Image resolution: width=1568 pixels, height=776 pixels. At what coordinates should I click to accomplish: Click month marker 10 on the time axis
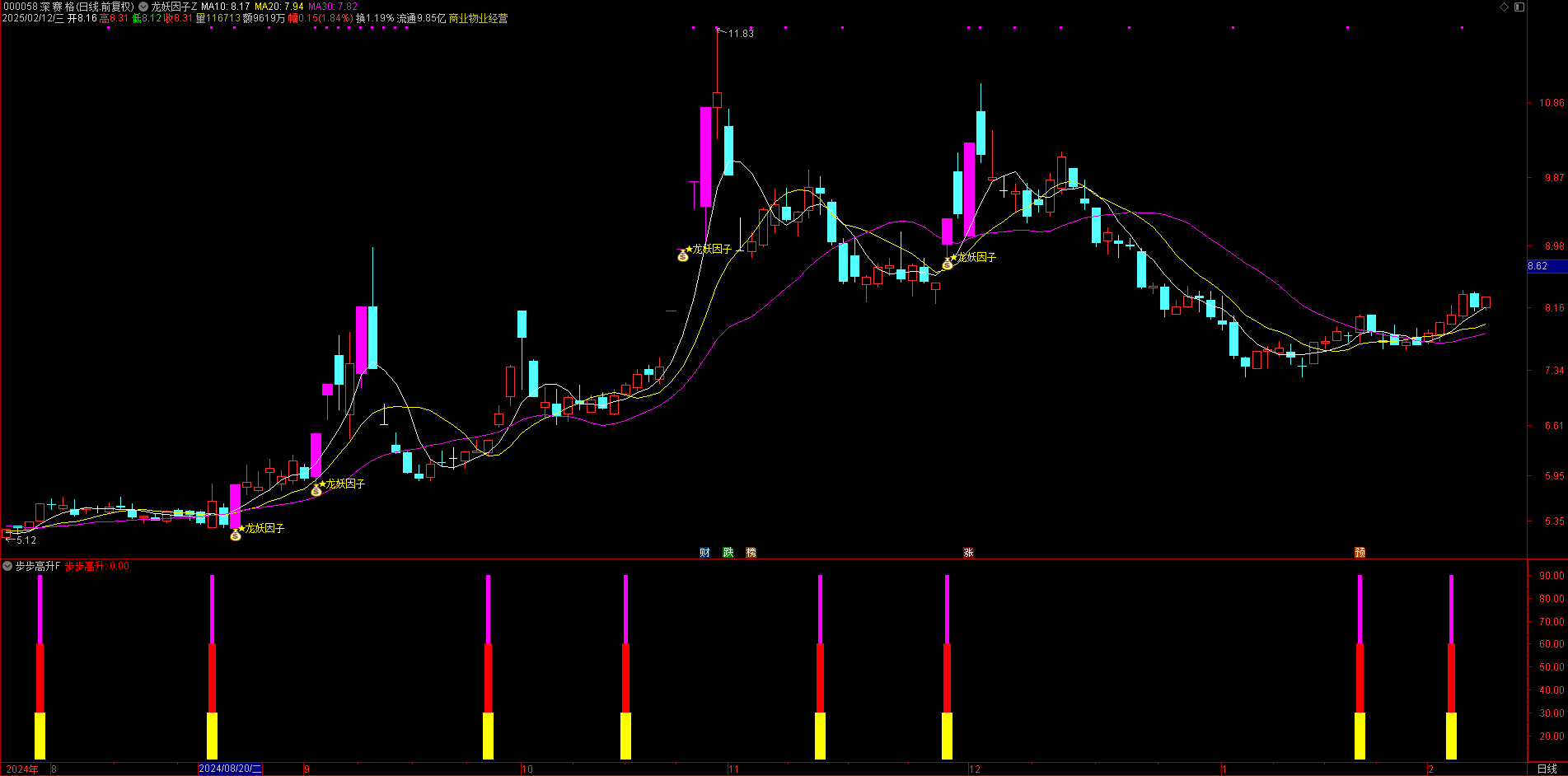point(527,769)
